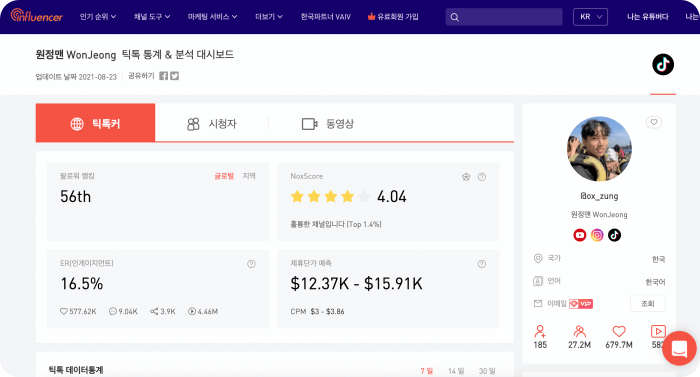Screen dimensions: 700x377
Task: Open the 마케팅 서비스 dropdown
Action: [212, 17]
